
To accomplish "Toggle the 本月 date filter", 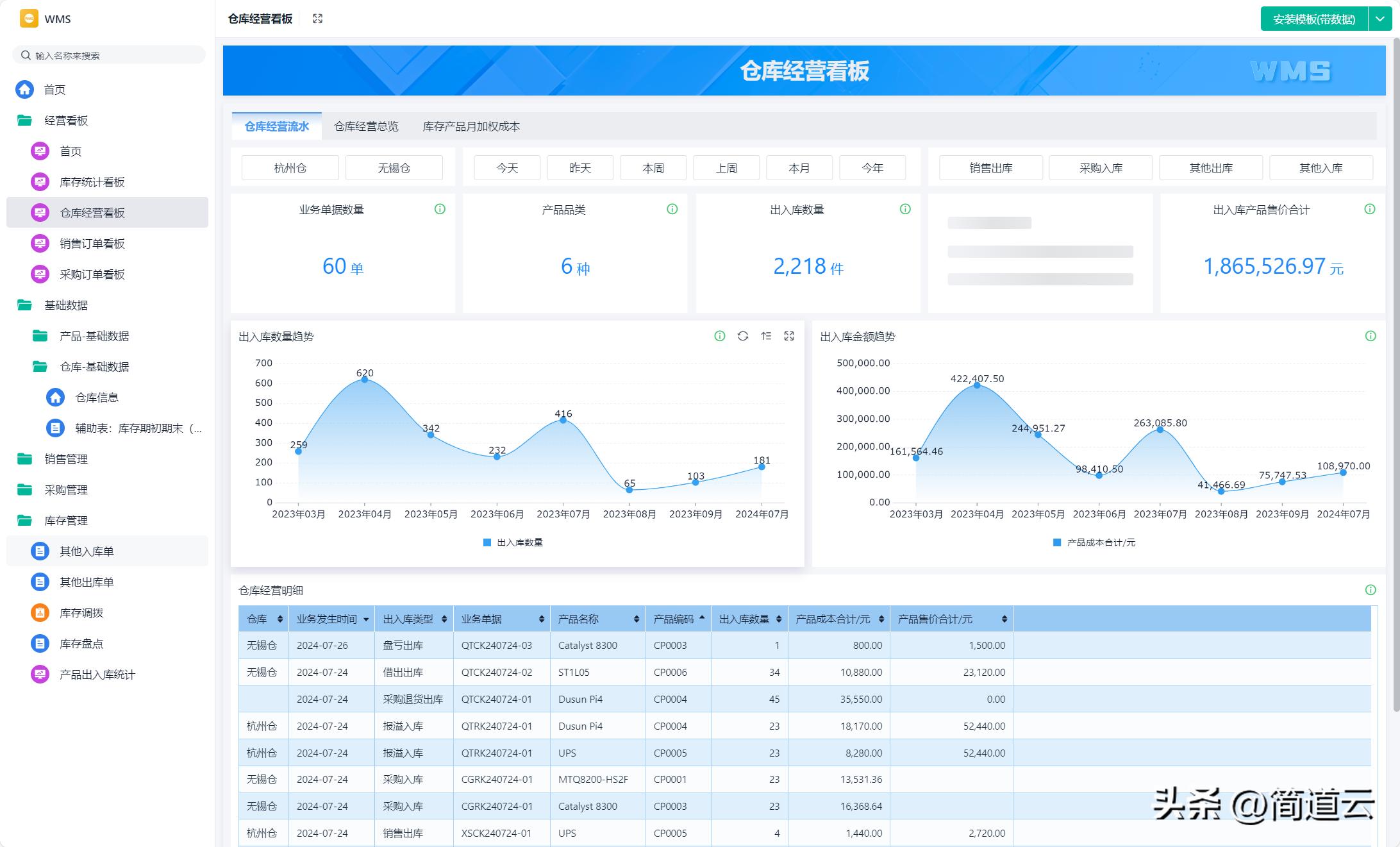I will [799, 168].
